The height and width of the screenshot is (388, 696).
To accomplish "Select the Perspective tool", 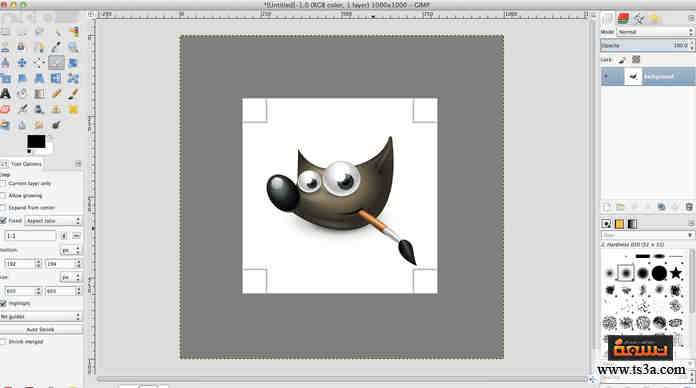I will click(x=39, y=79).
